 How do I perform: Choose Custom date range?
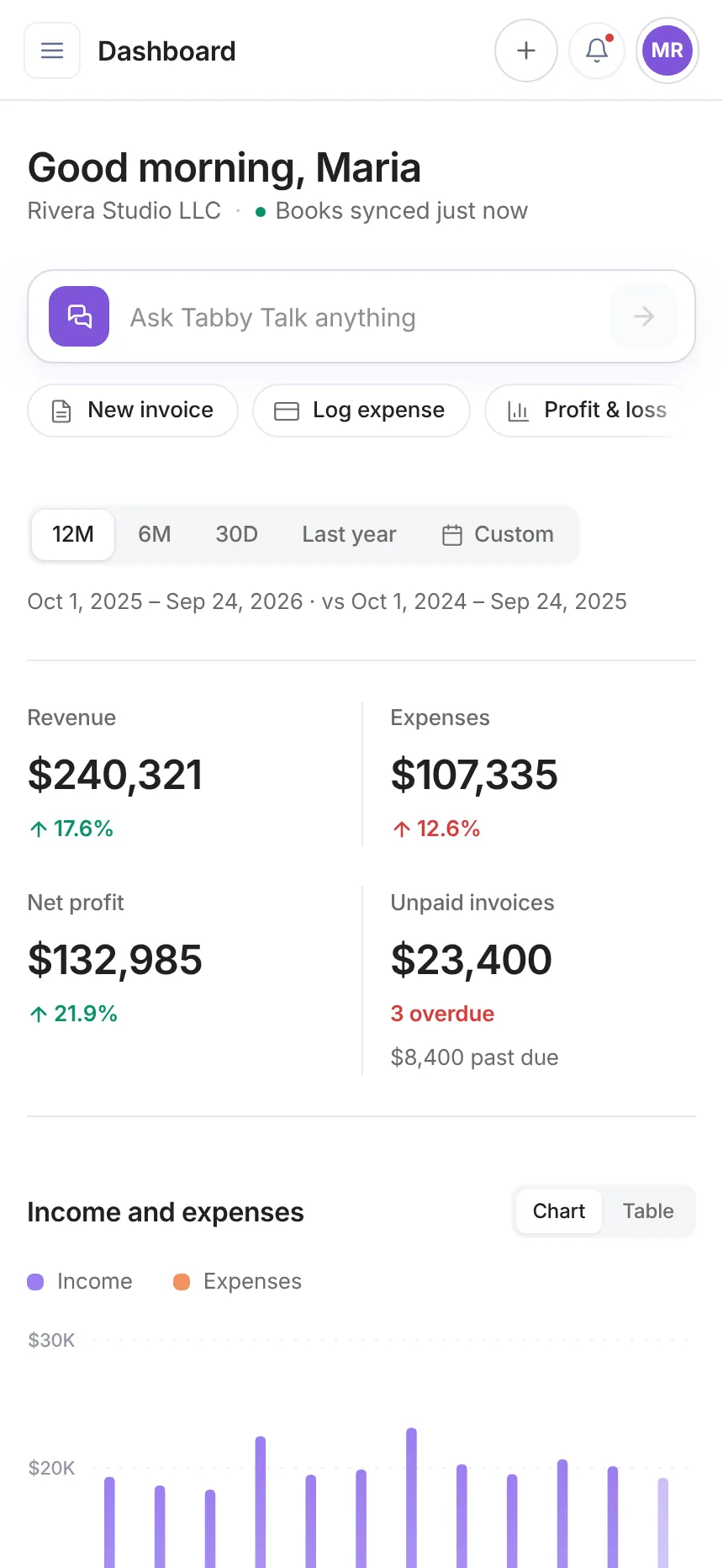click(x=498, y=534)
